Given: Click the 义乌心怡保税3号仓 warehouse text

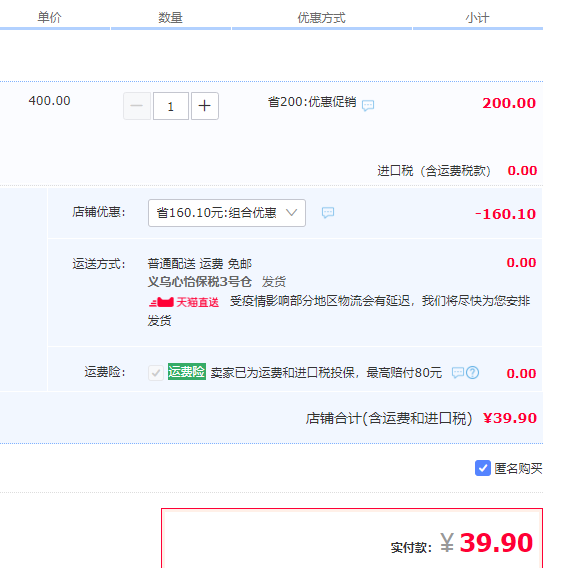Looking at the screenshot, I should point(200,282).
